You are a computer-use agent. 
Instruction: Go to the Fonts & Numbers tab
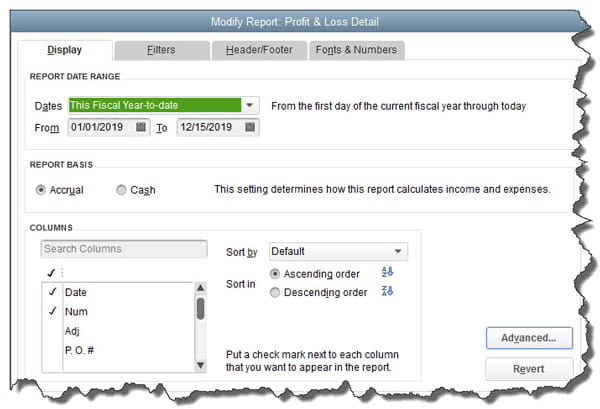pyautogui.click(x=356, y=50)
